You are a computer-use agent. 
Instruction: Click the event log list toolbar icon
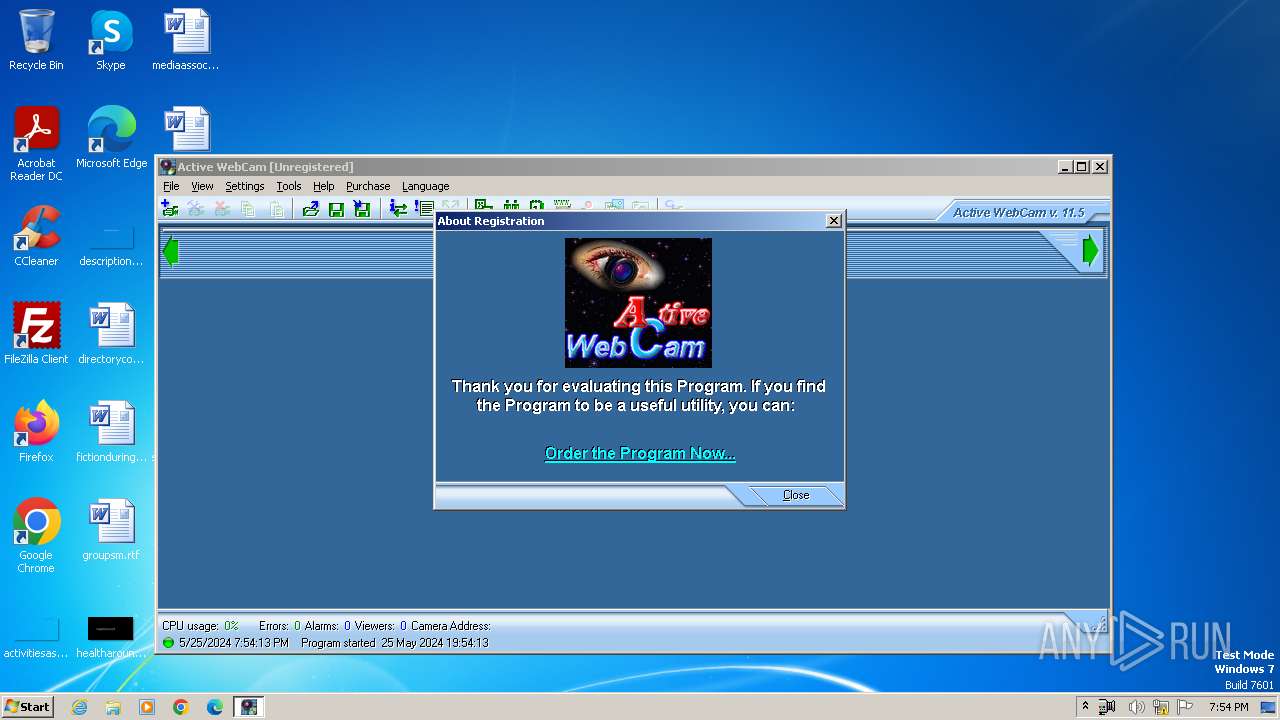pyautogui.click(x=424, y=208)
